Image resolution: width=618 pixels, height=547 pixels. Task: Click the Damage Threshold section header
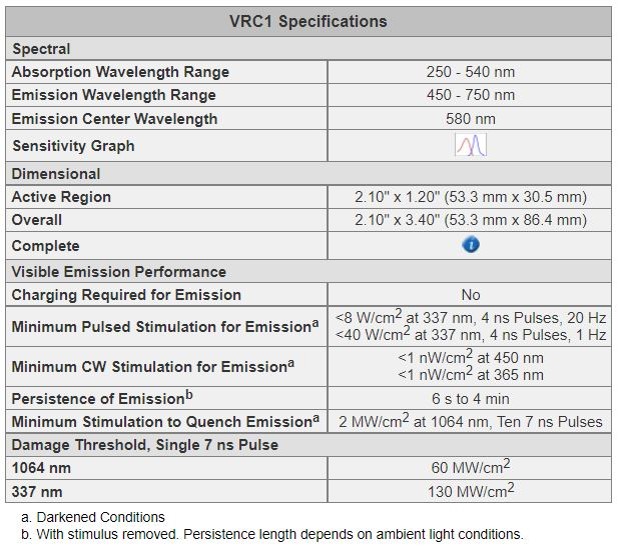pyautogui.click(x=308, y=445)
